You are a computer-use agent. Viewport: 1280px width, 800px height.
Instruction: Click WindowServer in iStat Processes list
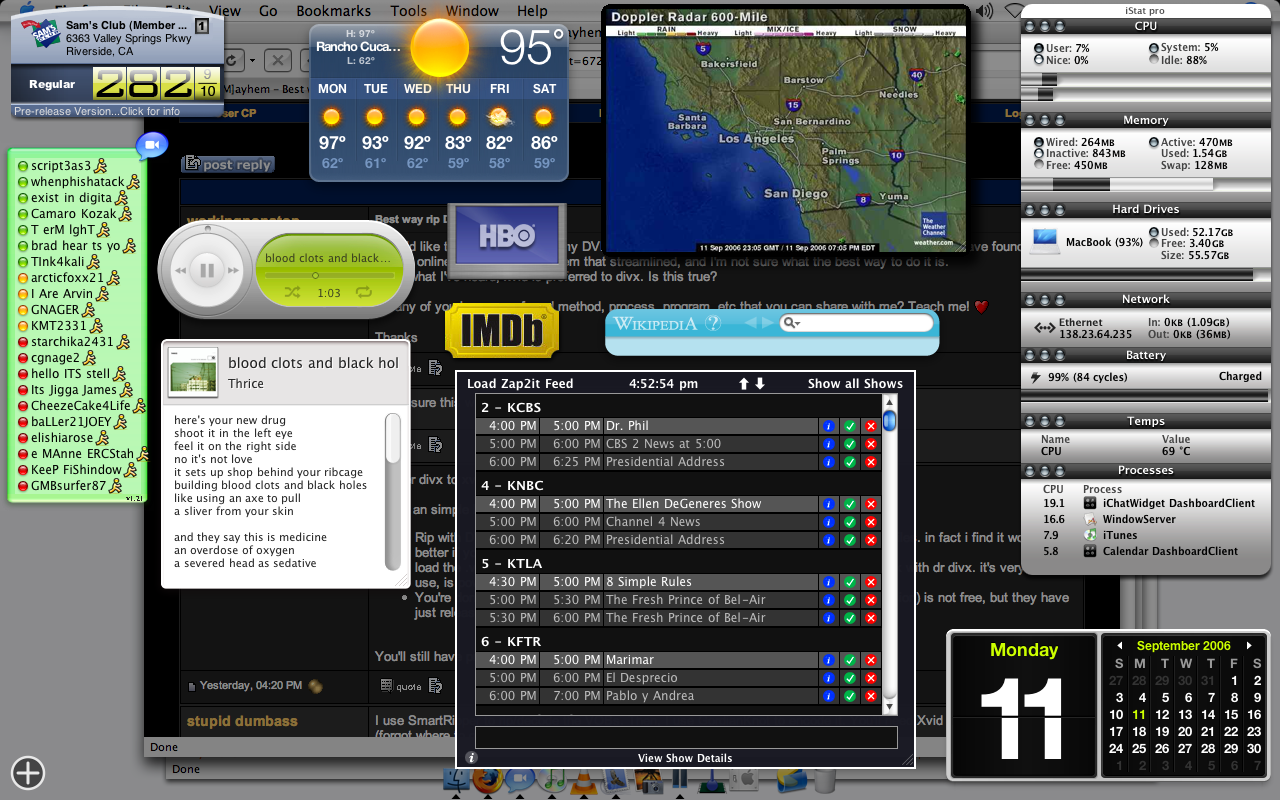(1140, 519)
